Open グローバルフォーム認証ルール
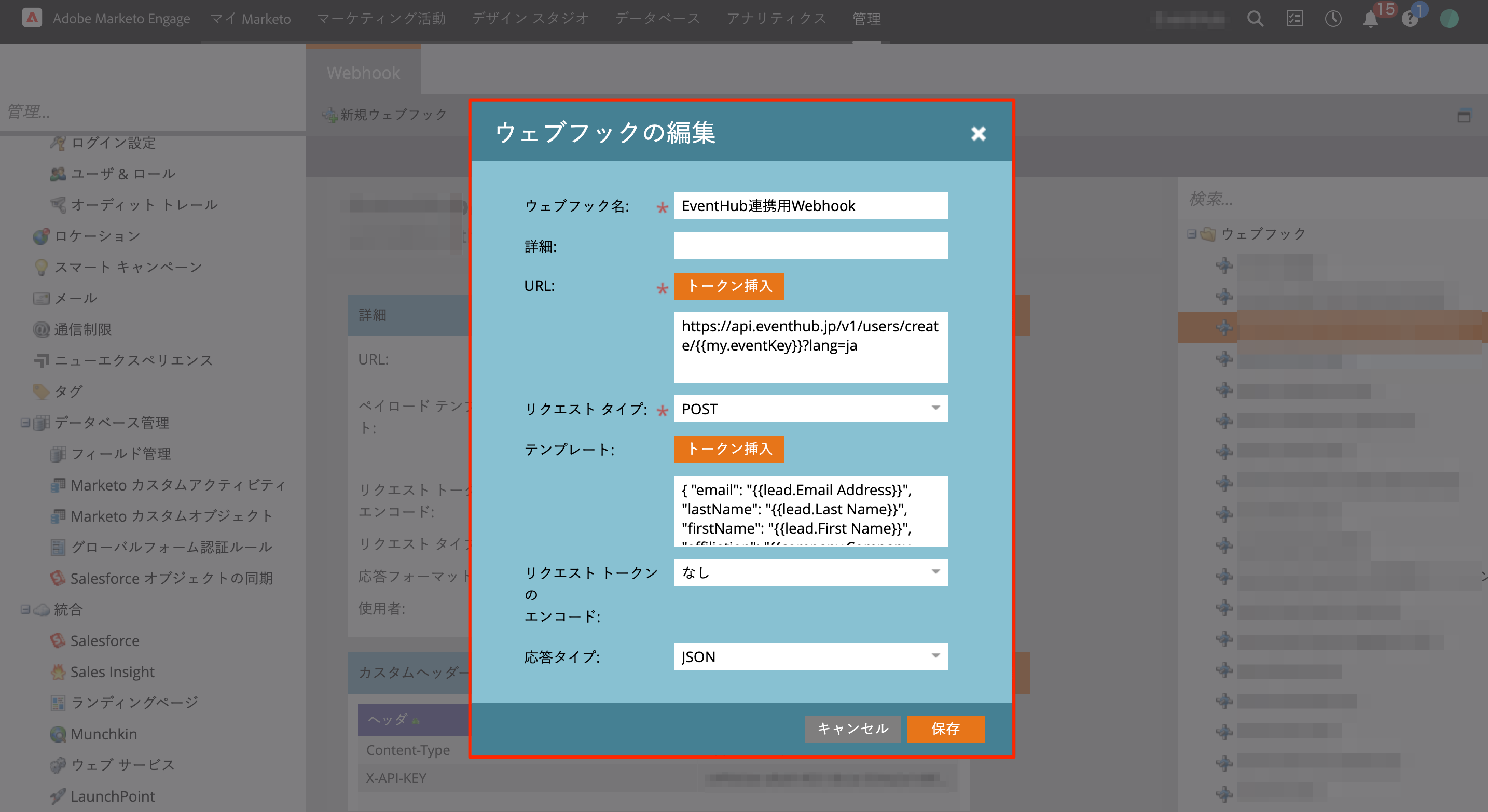 pyautogui.click(x=171, y=547)
